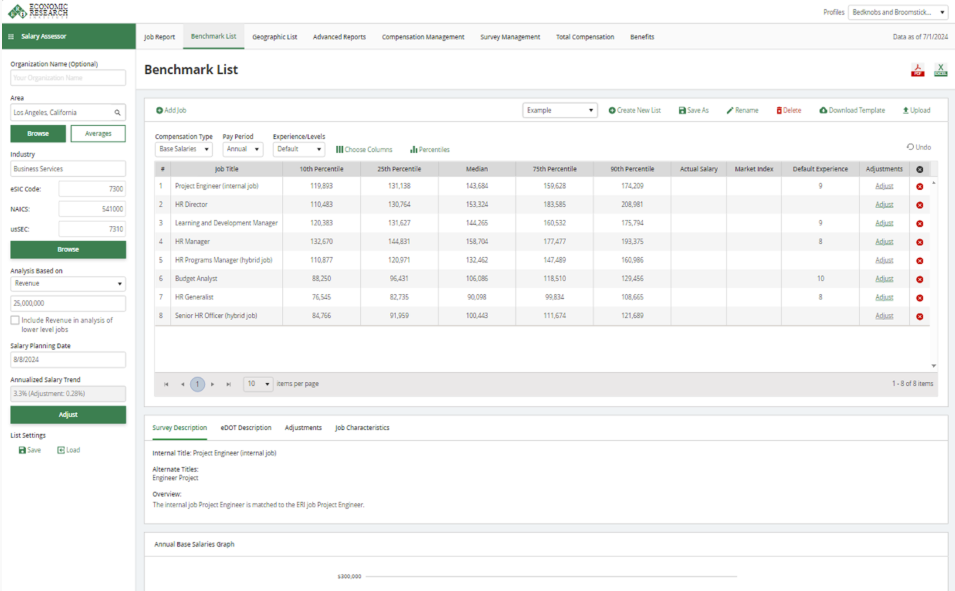Image resolution: width=955 pixels, height=591 pixels.
Task: Delete the current list
Action: 789,110
